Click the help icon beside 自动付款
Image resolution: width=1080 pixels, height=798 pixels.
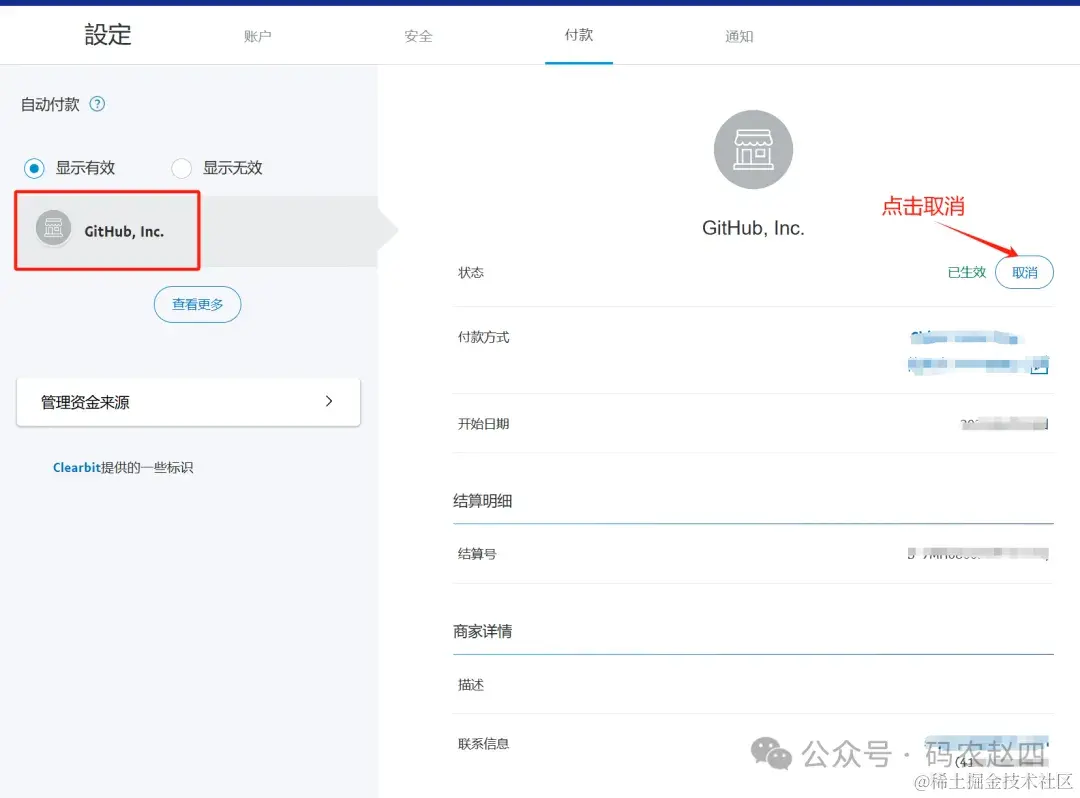96,103
